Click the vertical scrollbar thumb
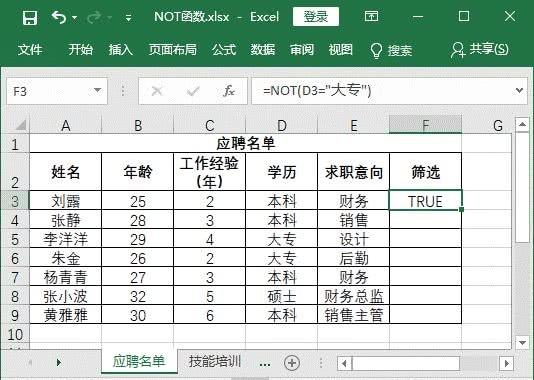 [522, 187]
